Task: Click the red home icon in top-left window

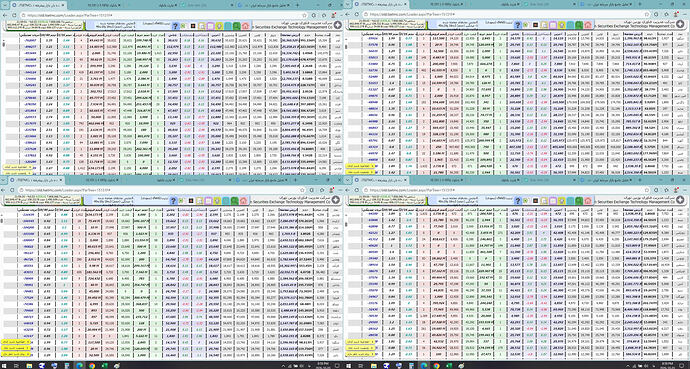Action: (245, 26)
